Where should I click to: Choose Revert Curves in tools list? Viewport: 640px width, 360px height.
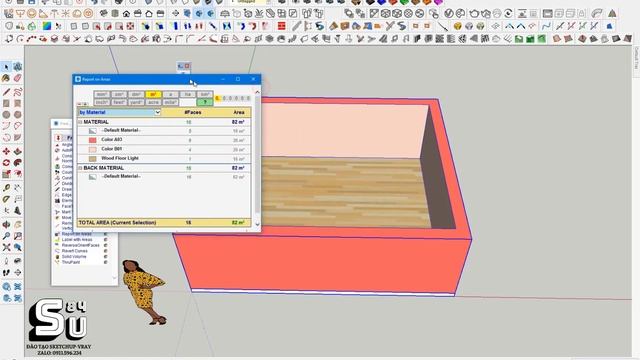[x=74, y=251]
